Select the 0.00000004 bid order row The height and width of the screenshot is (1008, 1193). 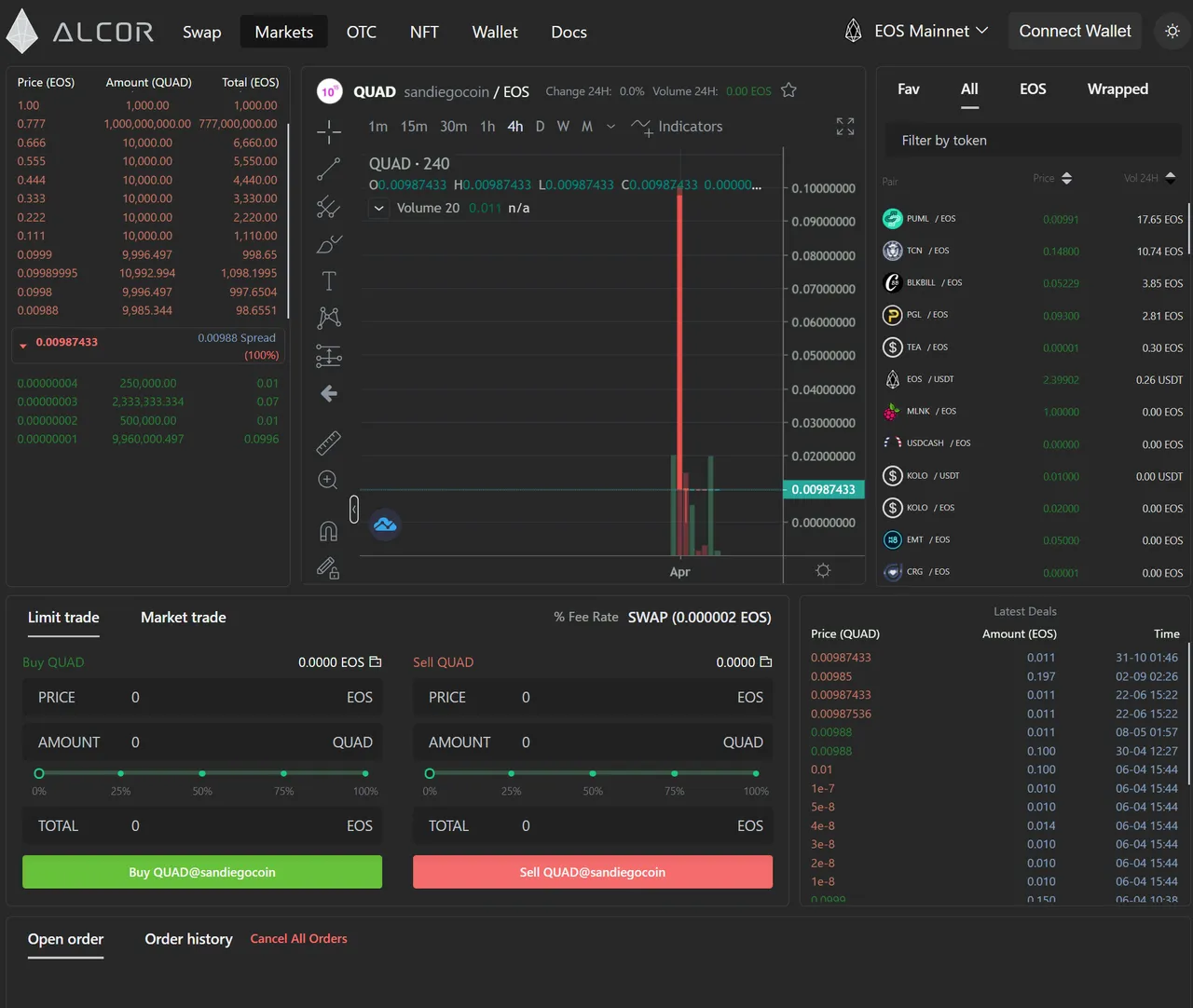click(x=147, y=383)
